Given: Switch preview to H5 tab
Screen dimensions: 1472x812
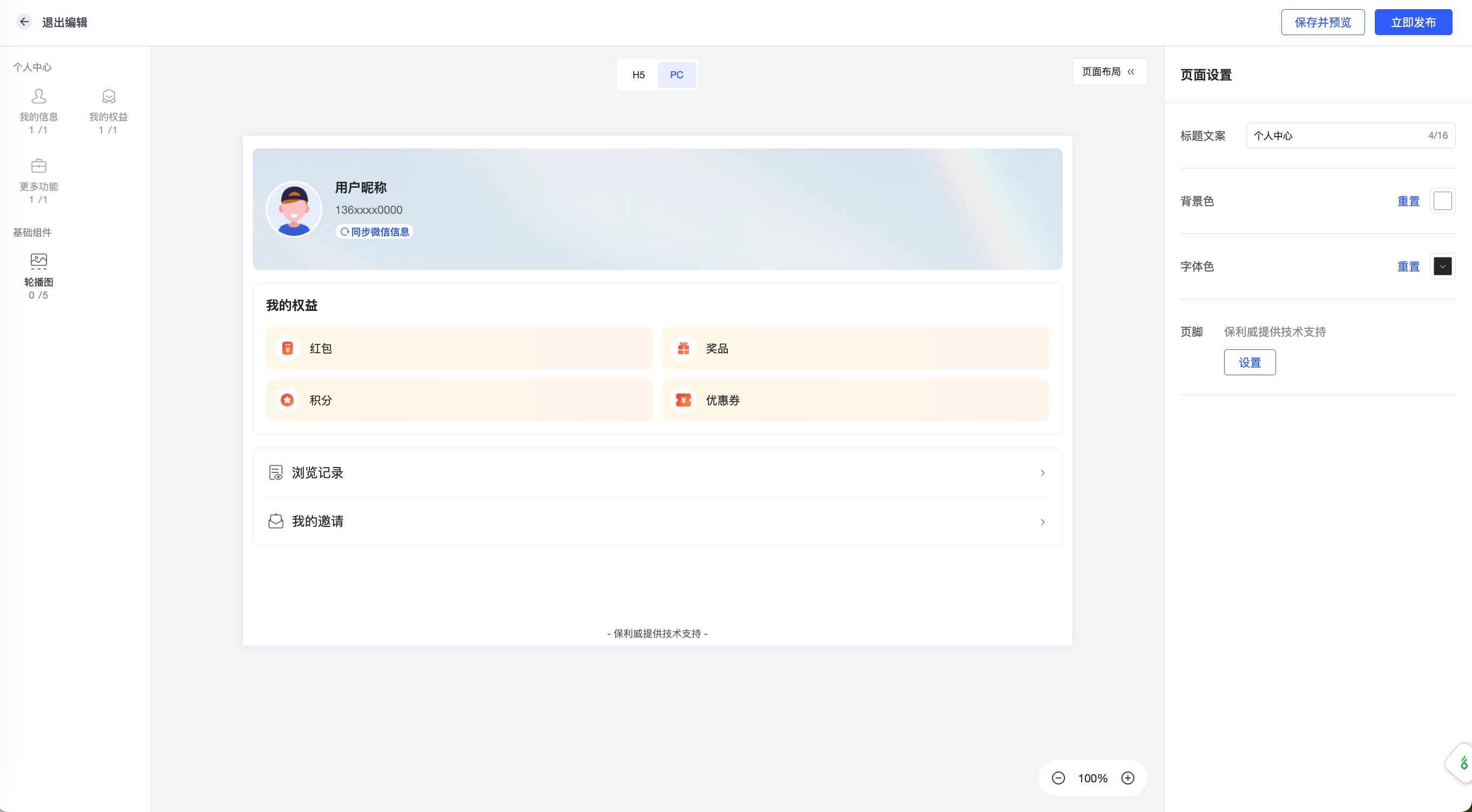Looking at the screenshot, I should coord(638,75).
